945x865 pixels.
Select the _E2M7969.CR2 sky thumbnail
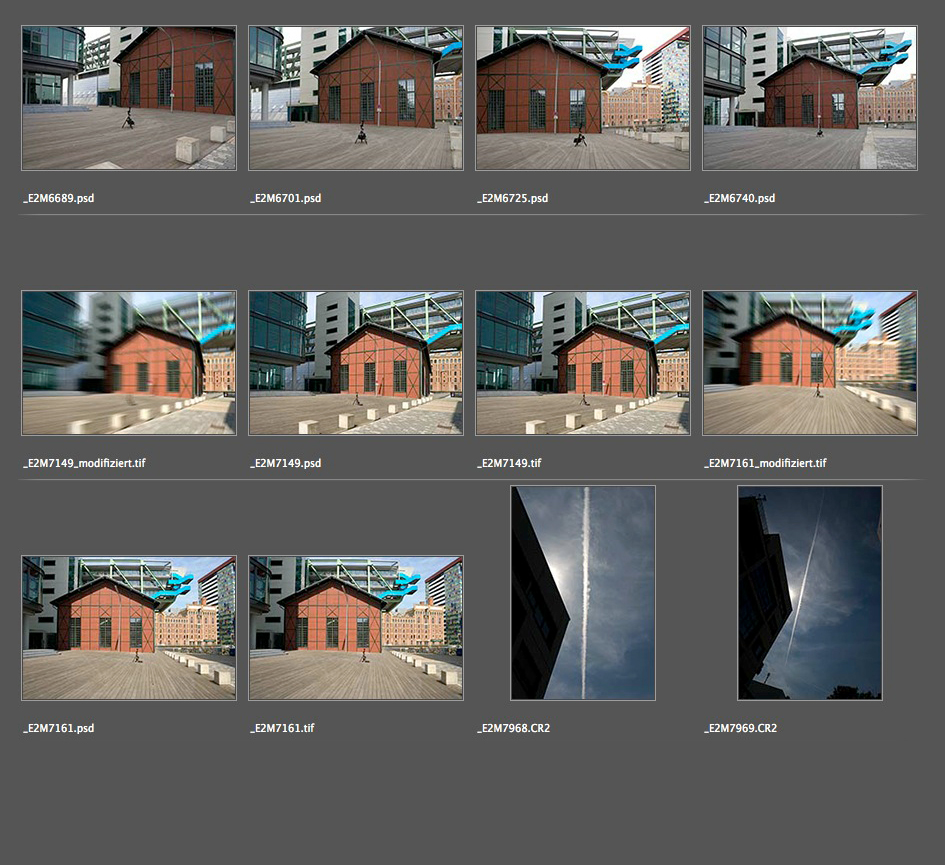(x=810, y=593)
